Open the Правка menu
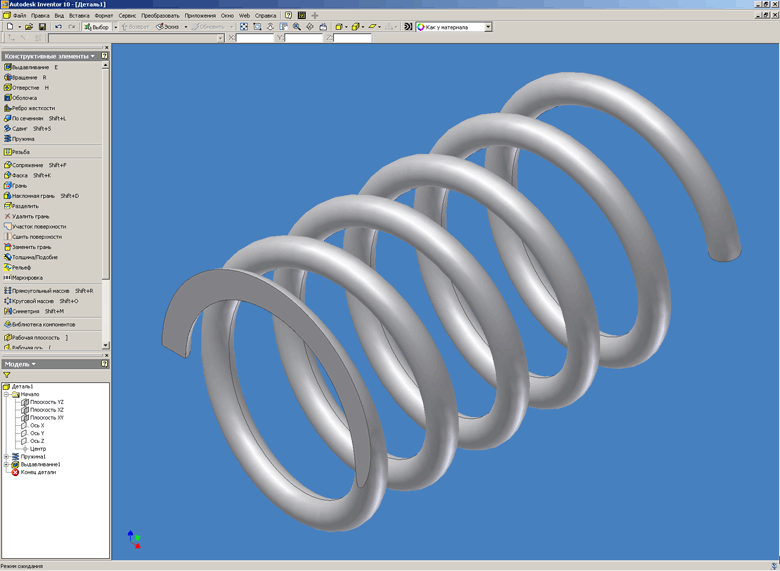The width and height of the screenshot is (780, 571). (x=40, y=15)
